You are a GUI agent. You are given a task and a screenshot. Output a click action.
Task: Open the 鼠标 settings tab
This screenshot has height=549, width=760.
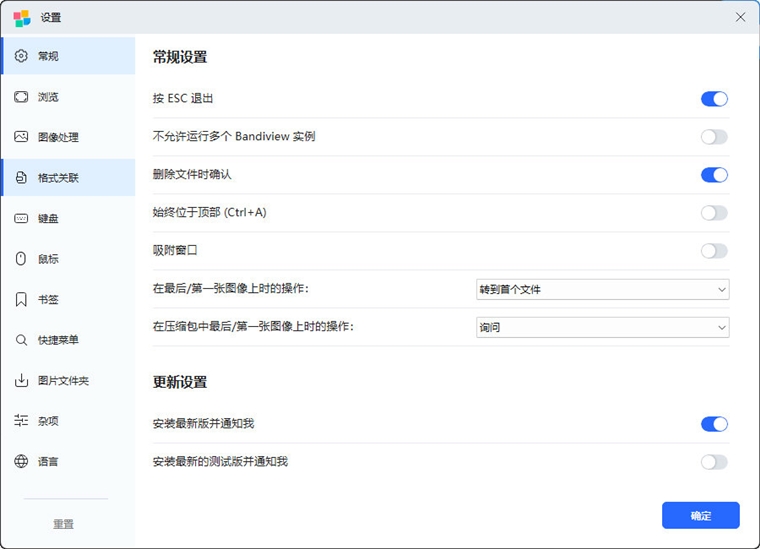tap(68, 258)
